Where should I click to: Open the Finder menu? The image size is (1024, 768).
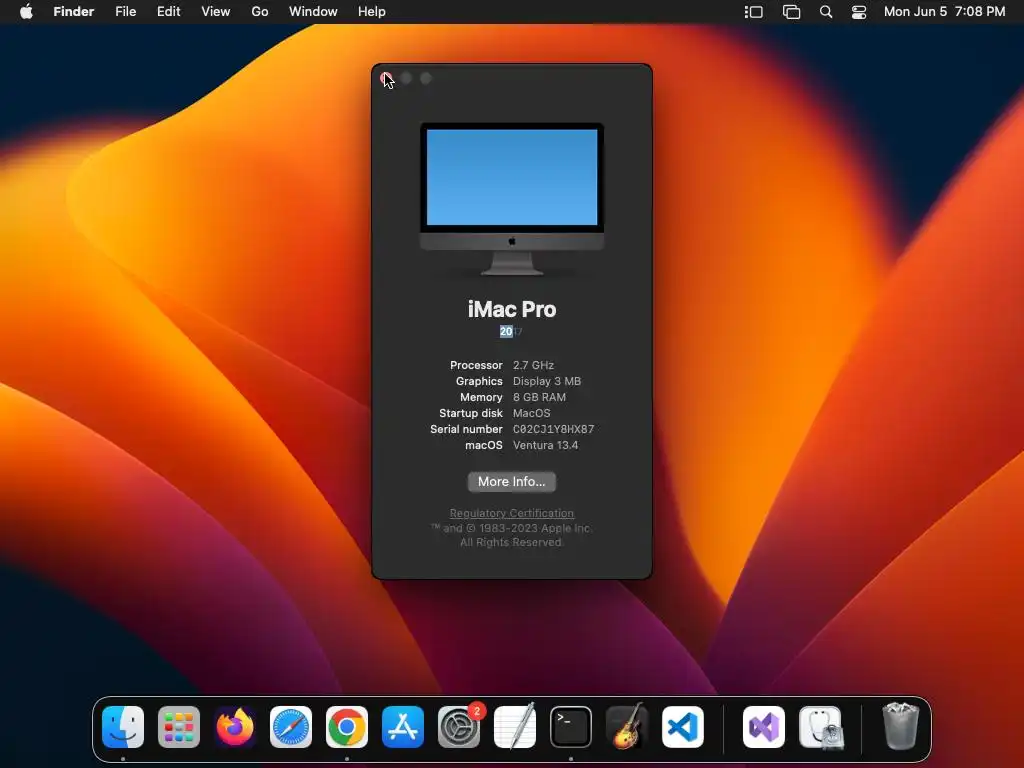click(74, 12)
